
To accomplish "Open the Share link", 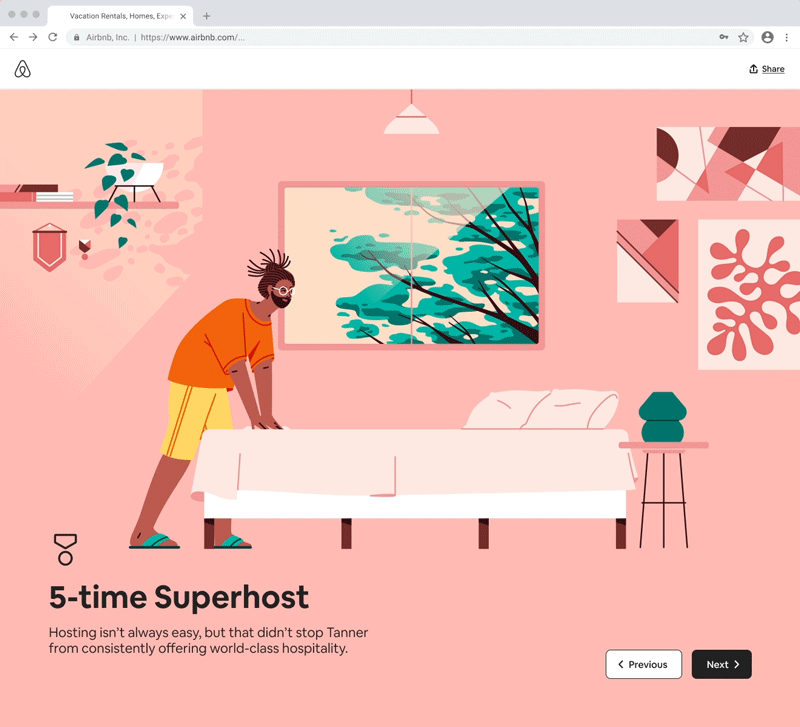I will [773, 69].
